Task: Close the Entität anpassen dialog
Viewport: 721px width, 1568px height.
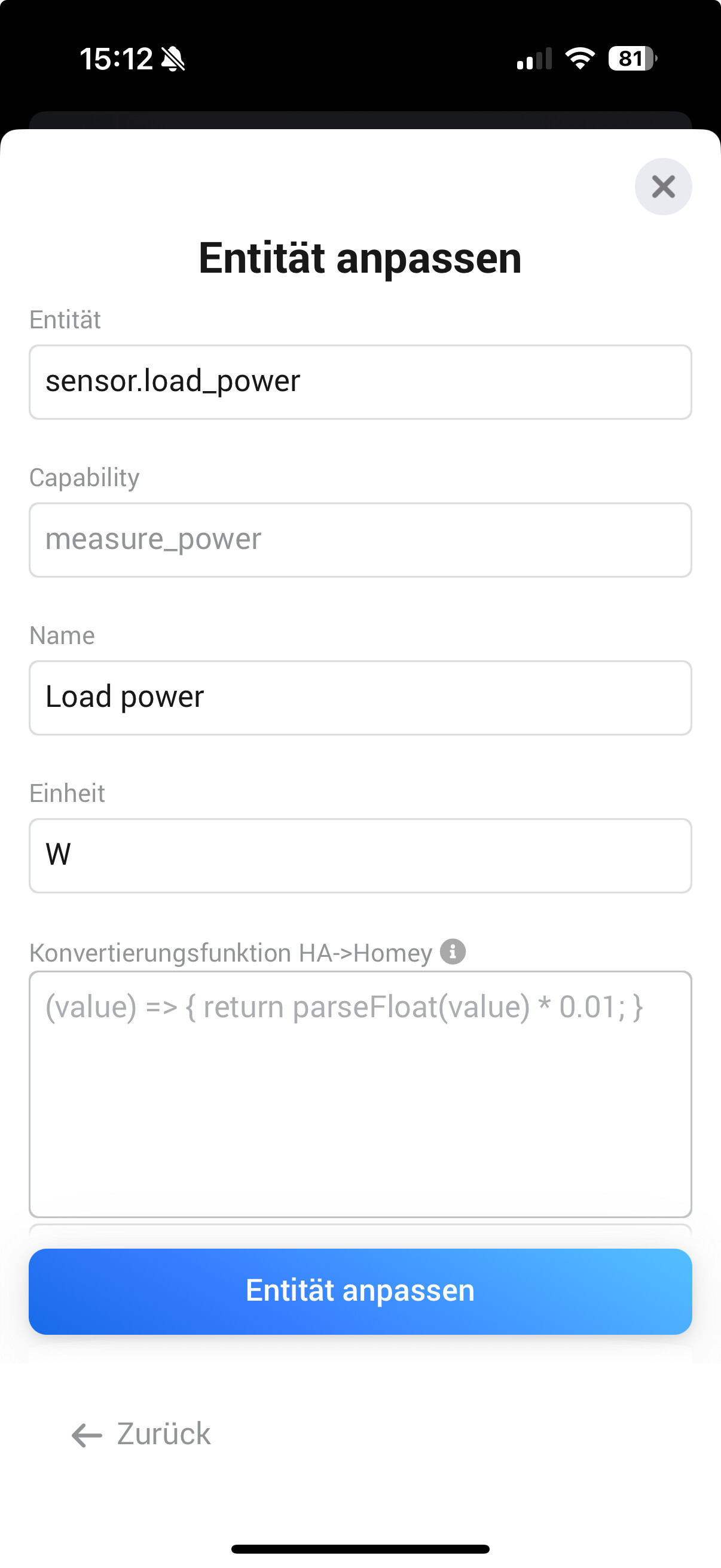Action: (662, 187)
